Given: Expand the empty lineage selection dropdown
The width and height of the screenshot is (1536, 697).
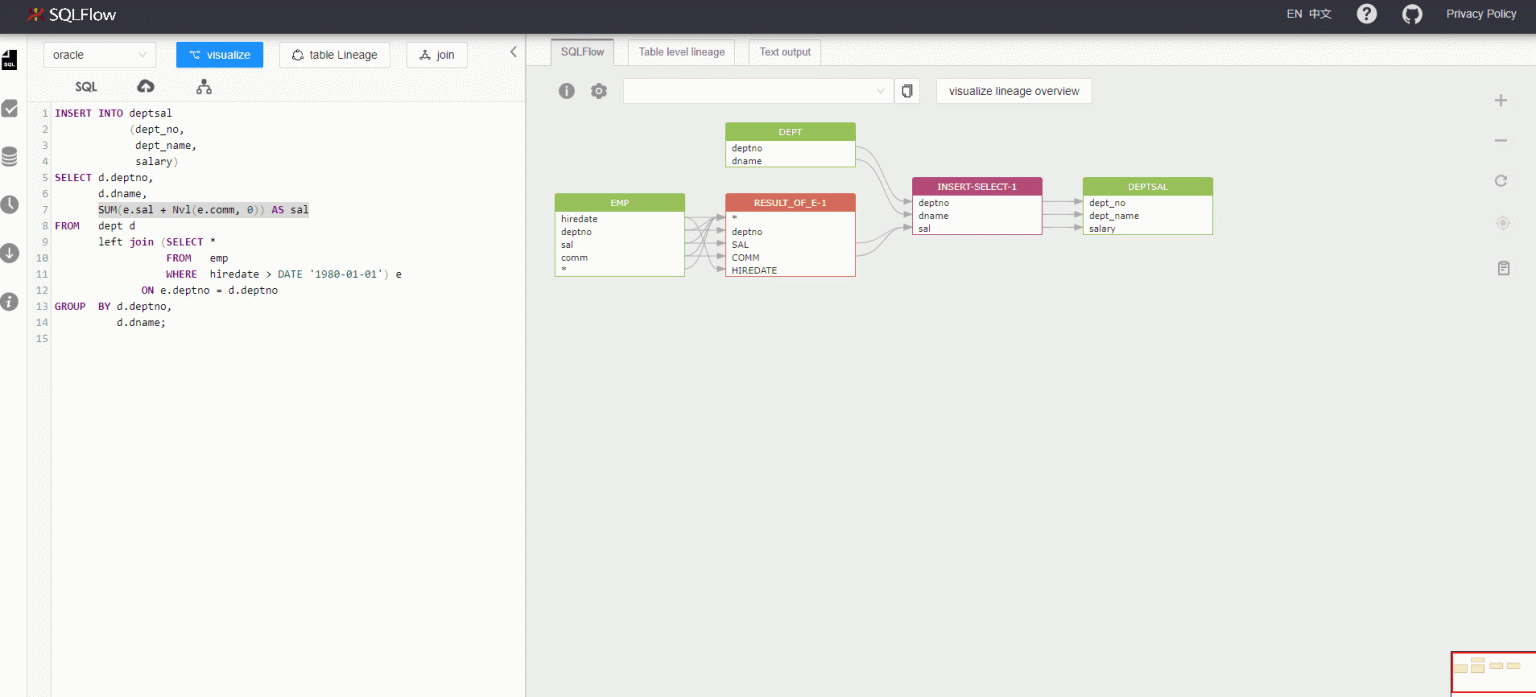Looking at the screenshot, I should click(757, 91).
